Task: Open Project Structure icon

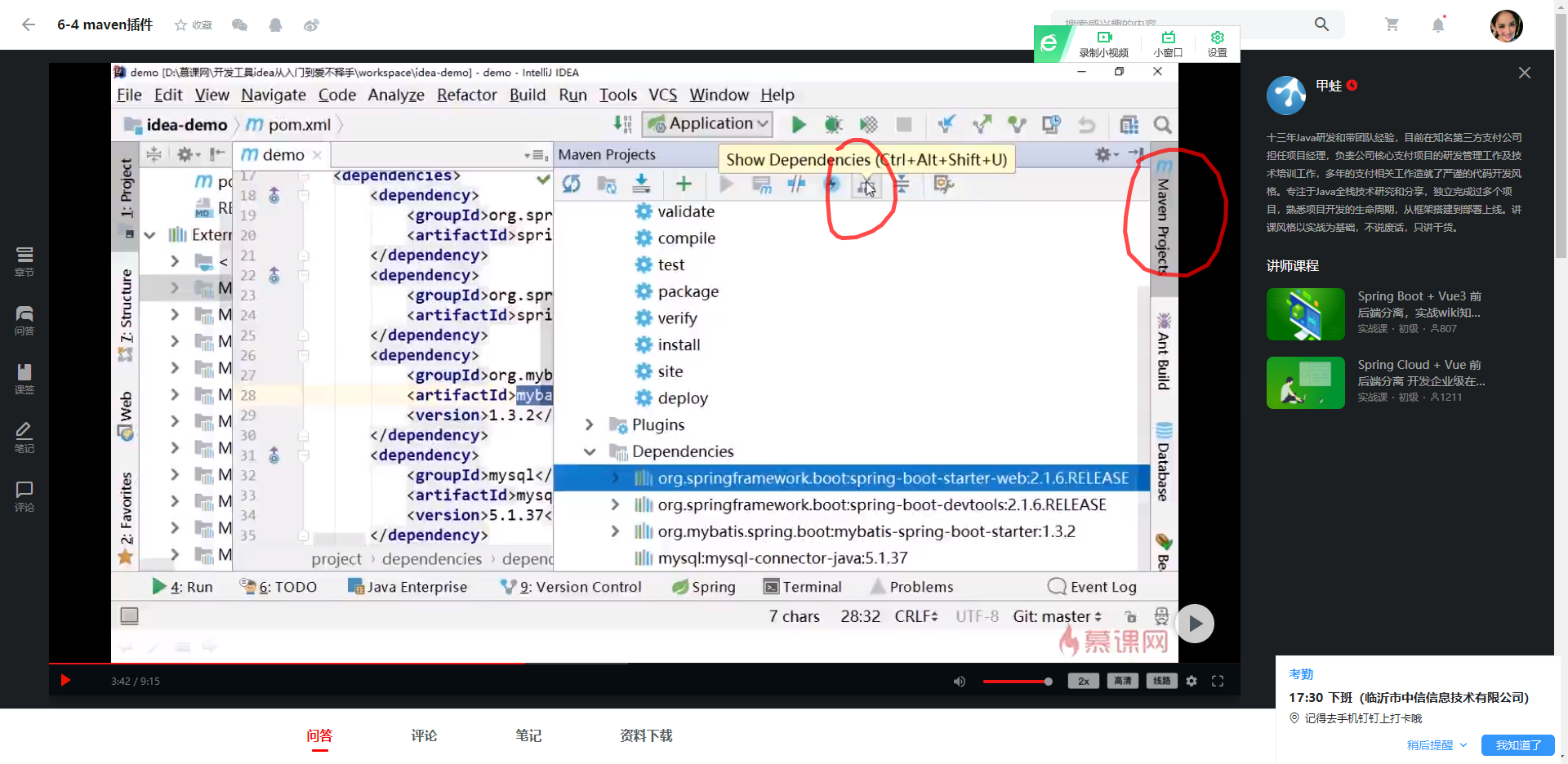Action: (x=1129, y=125)
